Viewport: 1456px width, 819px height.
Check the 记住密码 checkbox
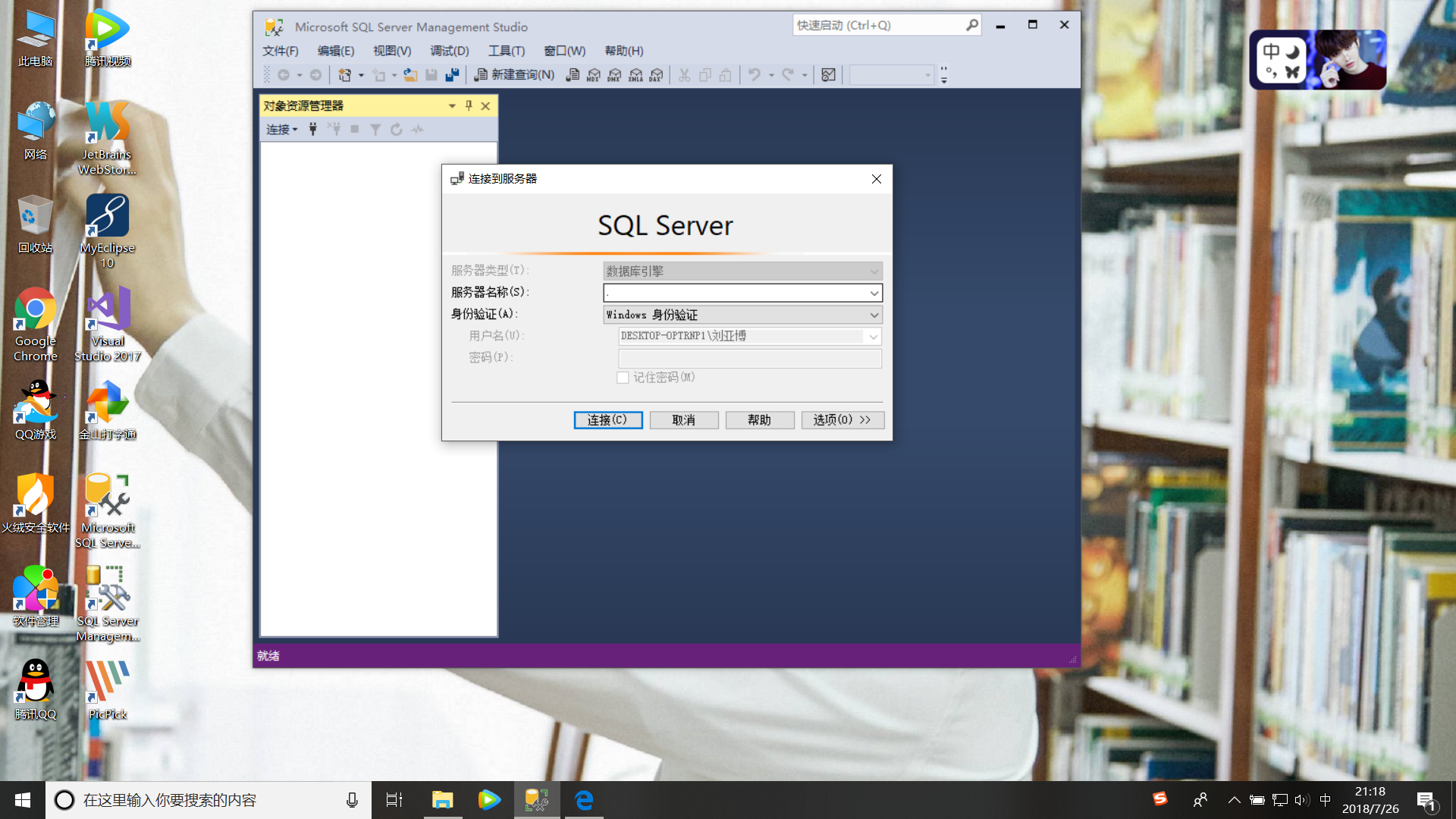[x=623, y=378]
